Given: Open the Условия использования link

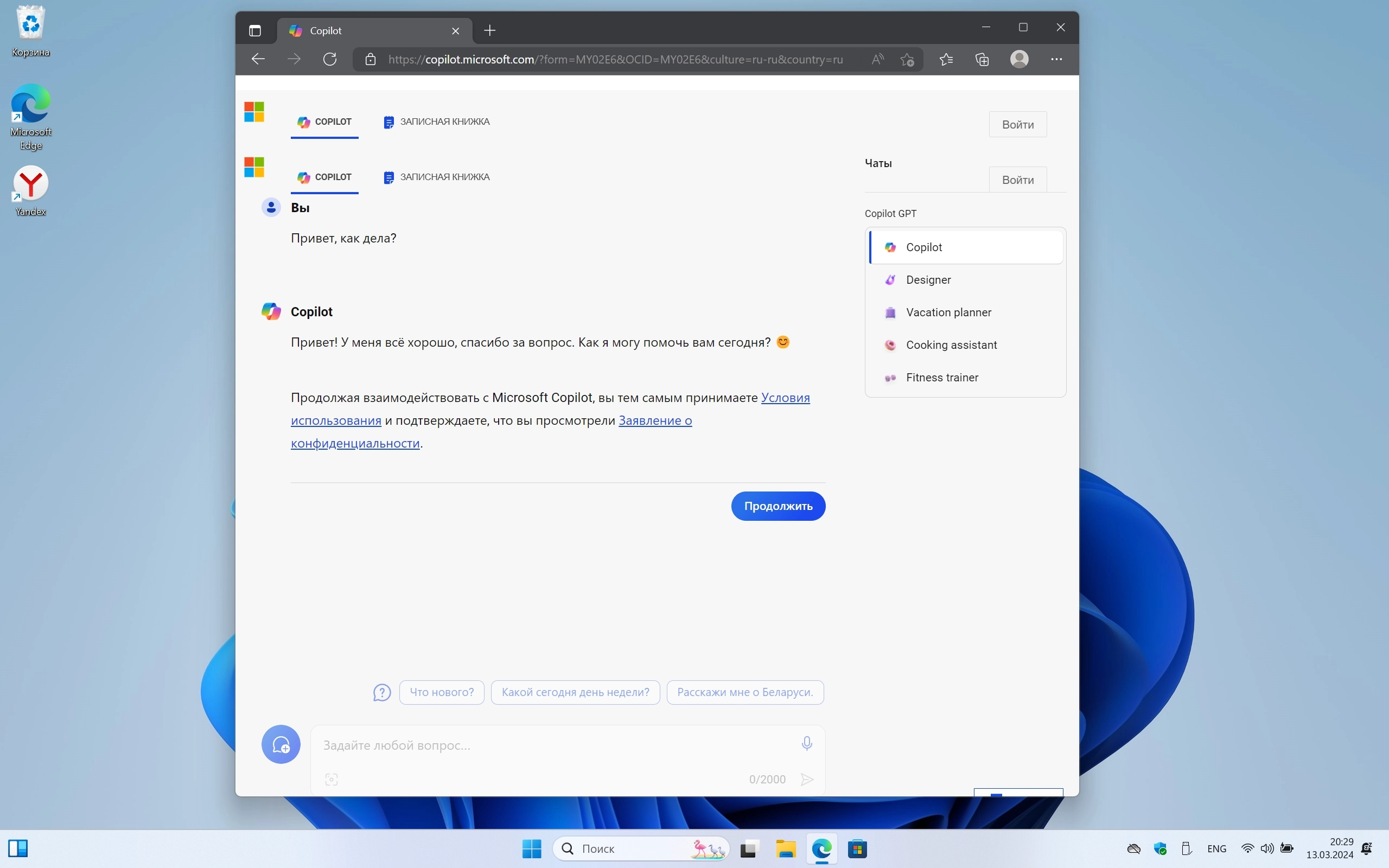Looking at the screenshot, I should coord(785,398).
